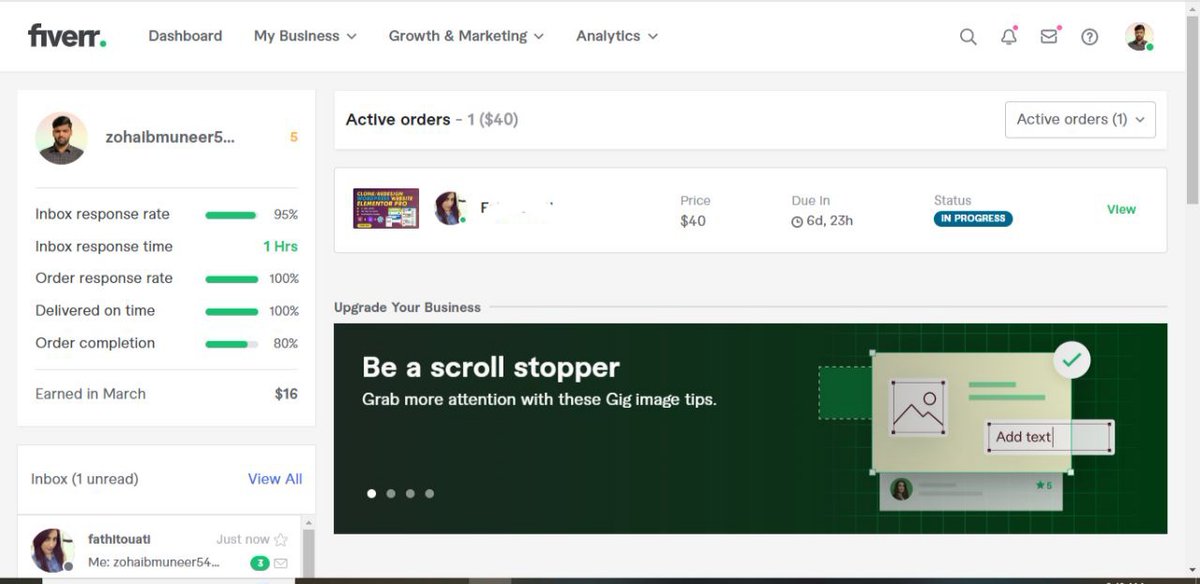The height and width of the screenshot is (584, 1200).
Task: Open the notifications bell icon
Action: pyautogui.click(x=1009, y=37)
